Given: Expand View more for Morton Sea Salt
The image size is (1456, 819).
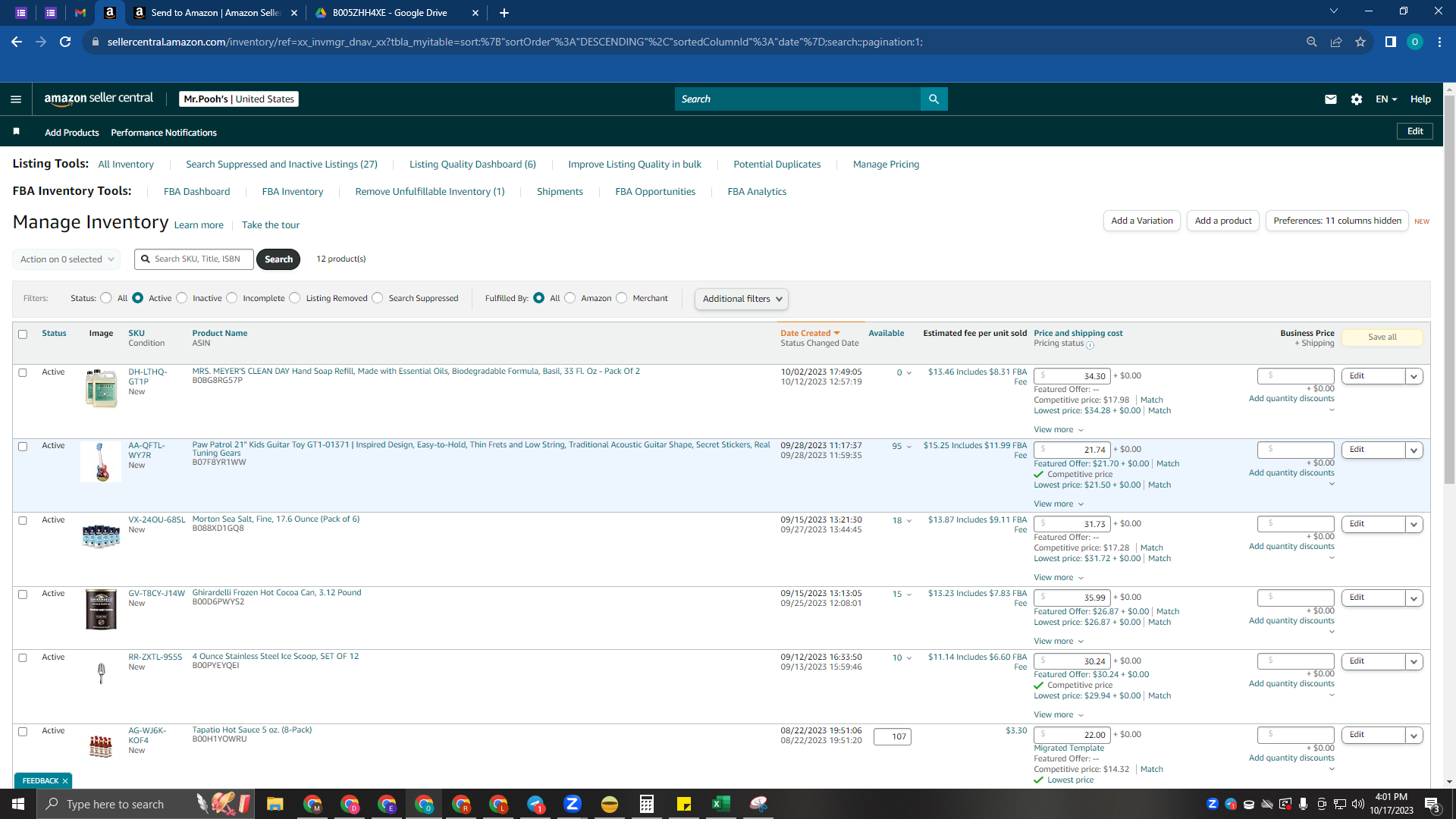Looking at the screenshot, I should point(1059,578).
